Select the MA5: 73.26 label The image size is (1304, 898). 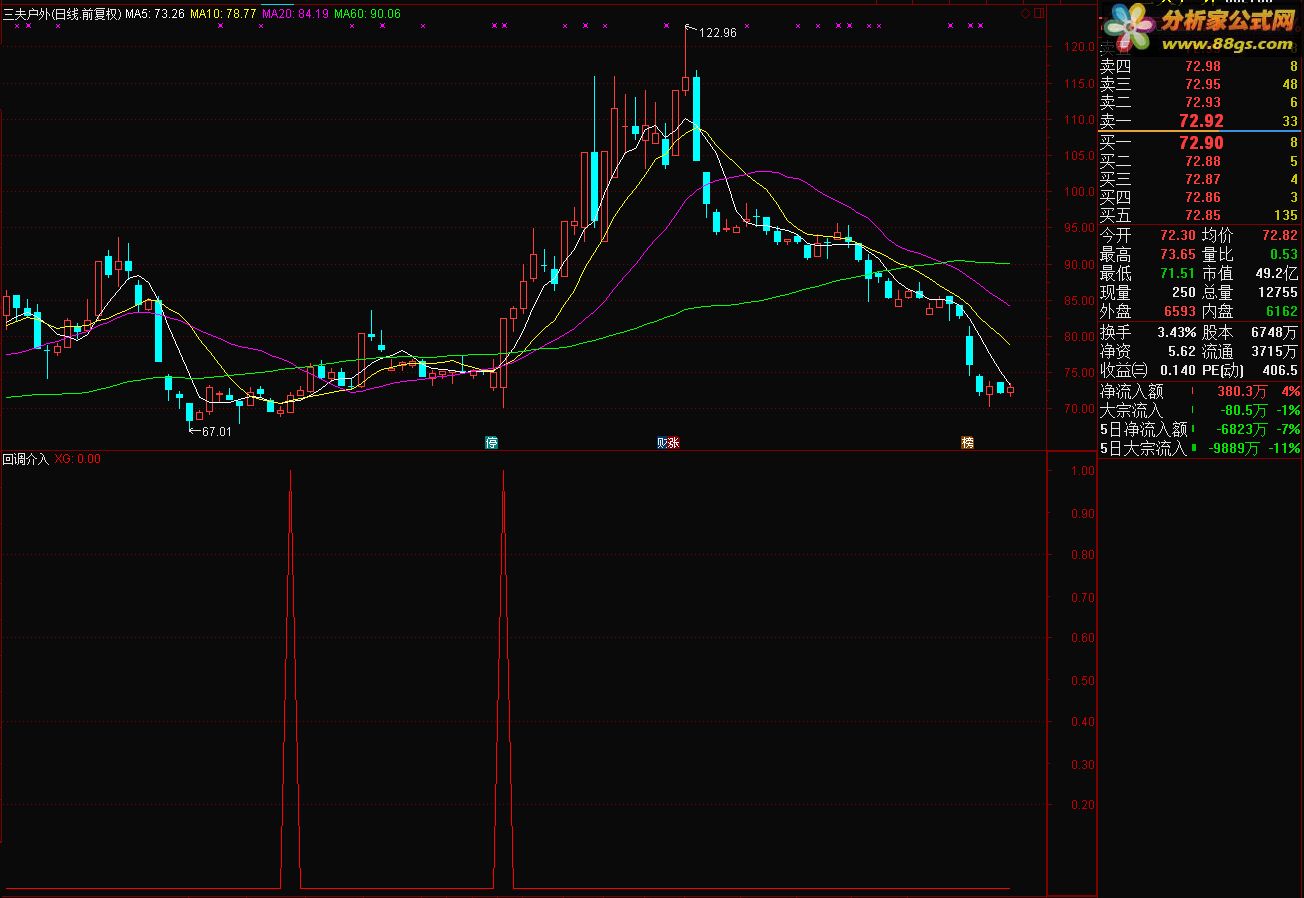pos(155,14)
